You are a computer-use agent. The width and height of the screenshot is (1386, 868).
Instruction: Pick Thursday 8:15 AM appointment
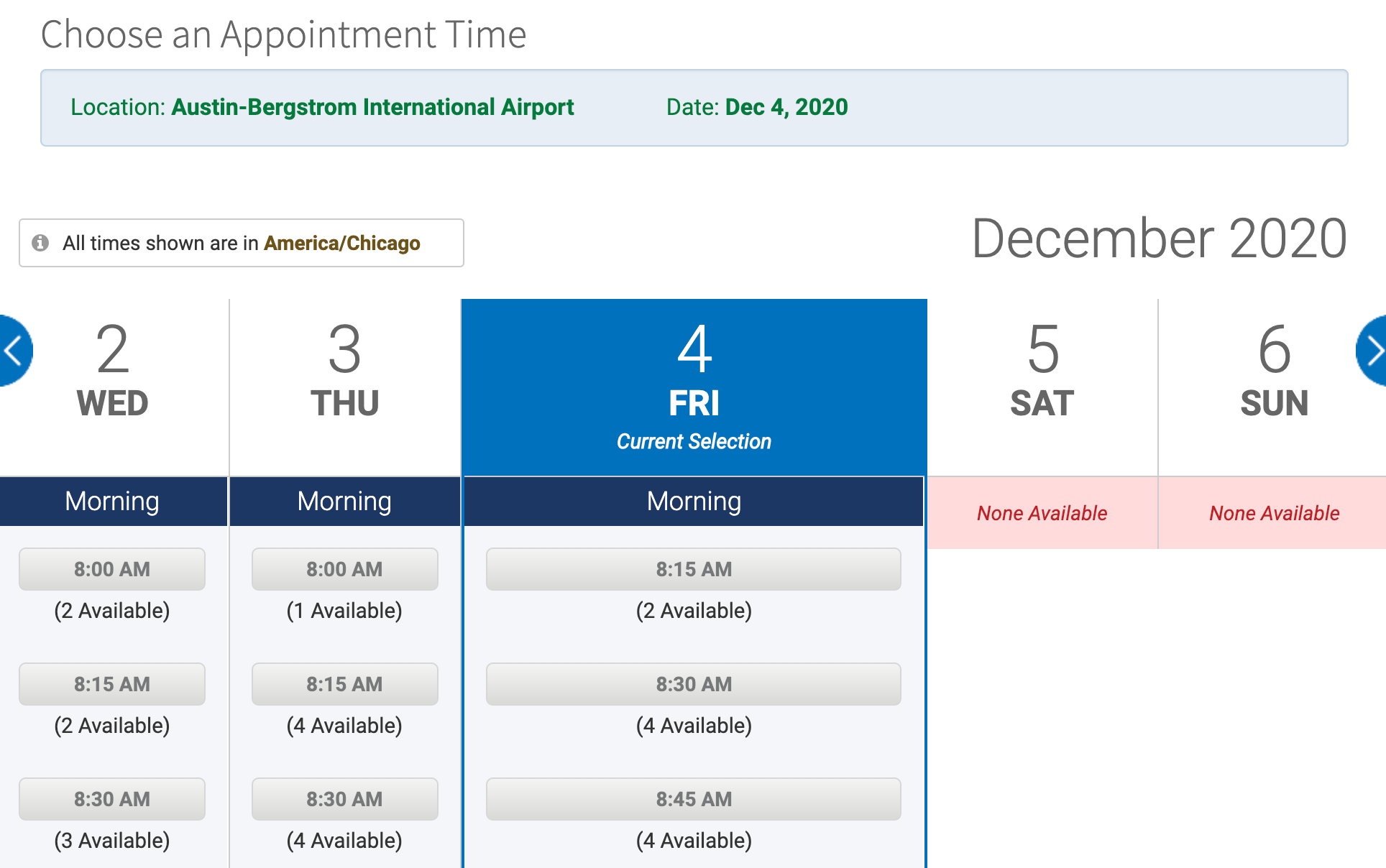[344, 684]
